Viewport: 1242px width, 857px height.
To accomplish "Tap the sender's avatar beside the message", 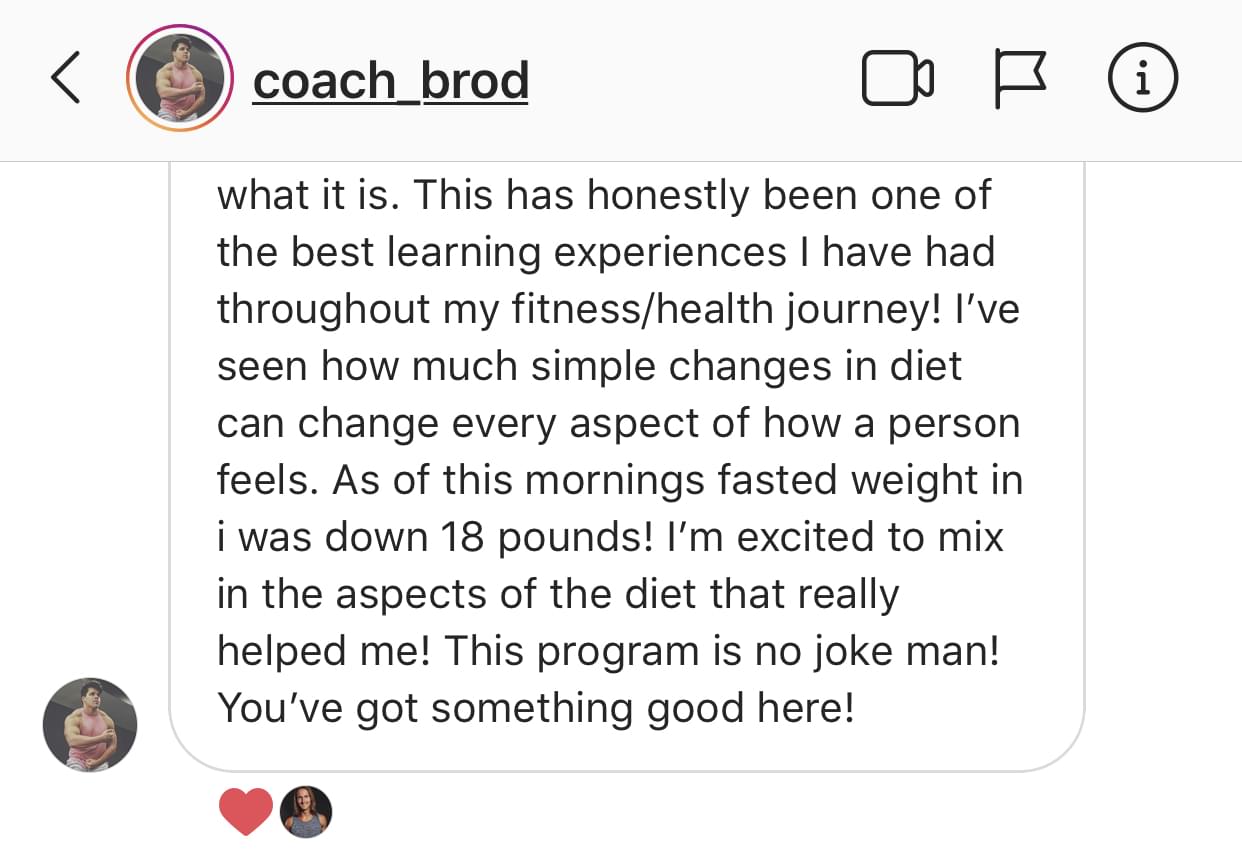I will point(89,724).
